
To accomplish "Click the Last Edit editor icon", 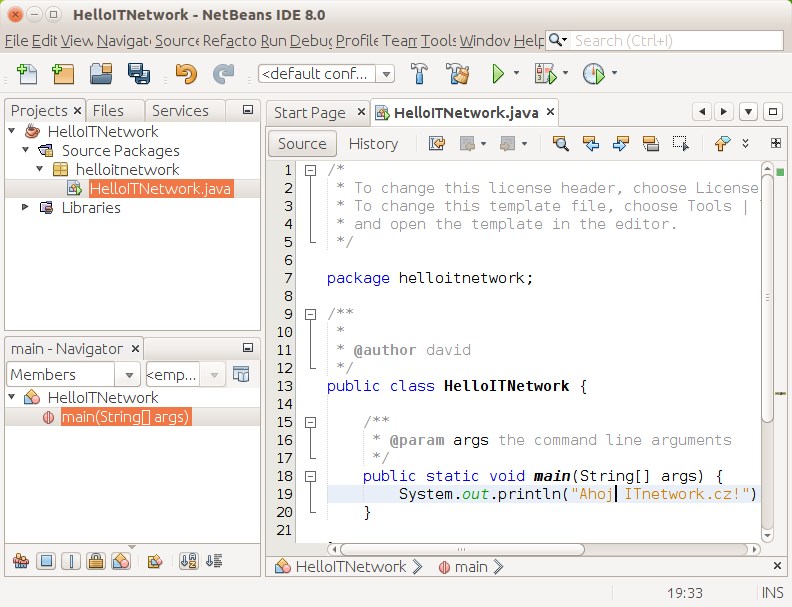I will (x=437, y=144).
